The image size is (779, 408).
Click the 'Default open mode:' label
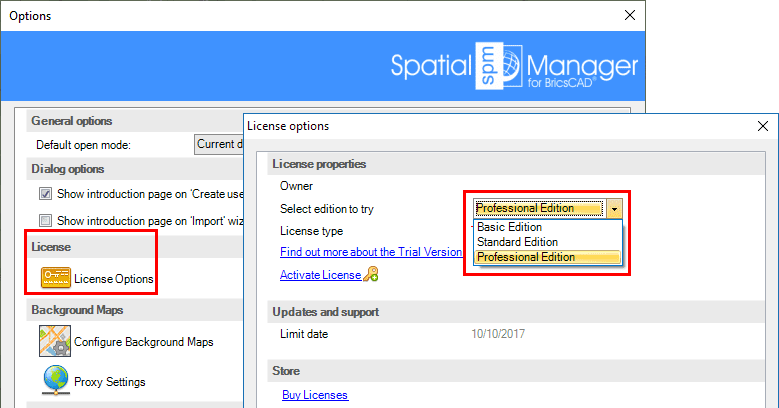[x=83, y=145]
